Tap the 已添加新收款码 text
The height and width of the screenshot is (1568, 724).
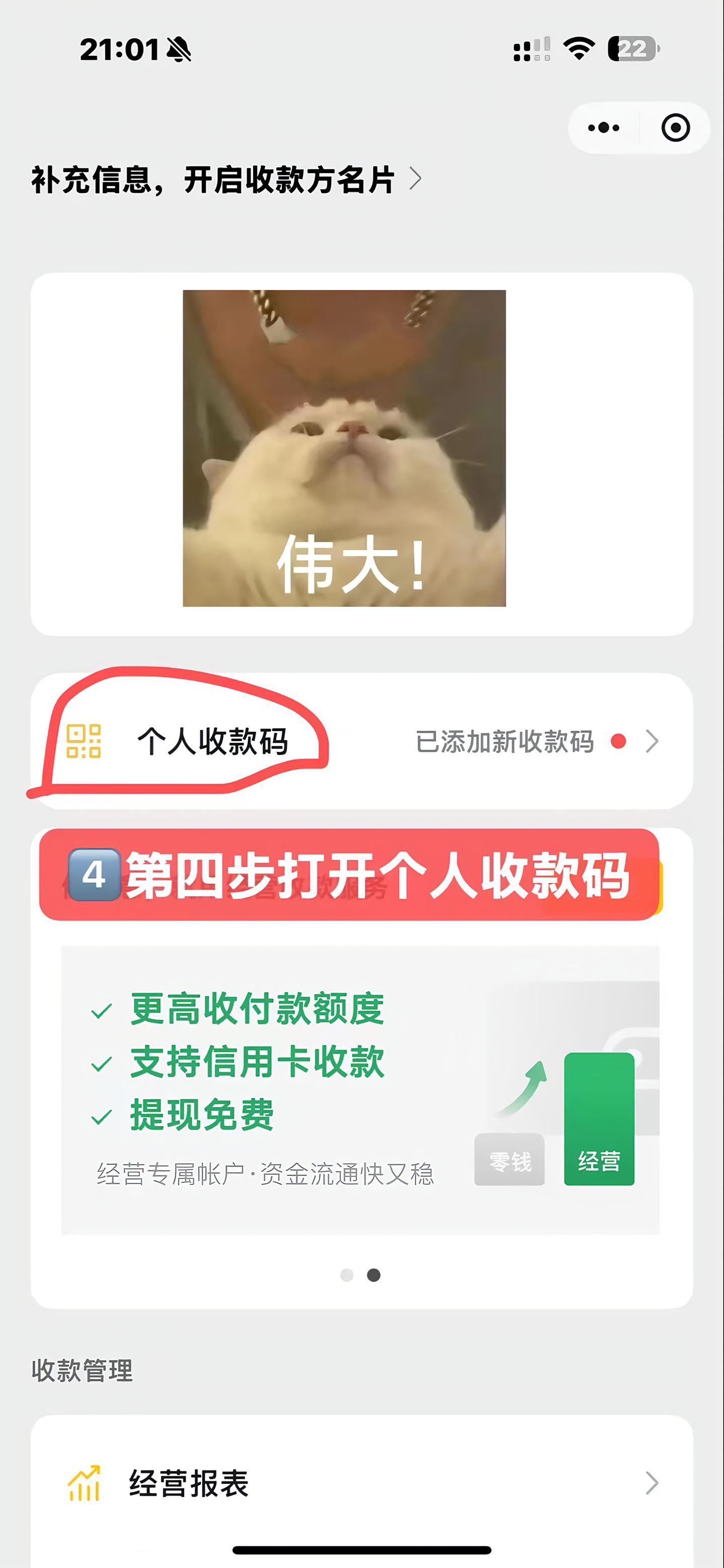click(505, 741)
